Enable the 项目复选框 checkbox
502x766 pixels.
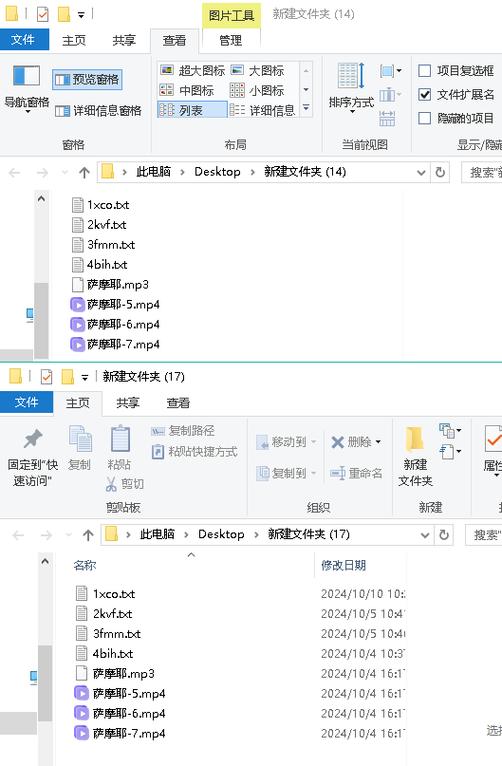pos(425,71)
